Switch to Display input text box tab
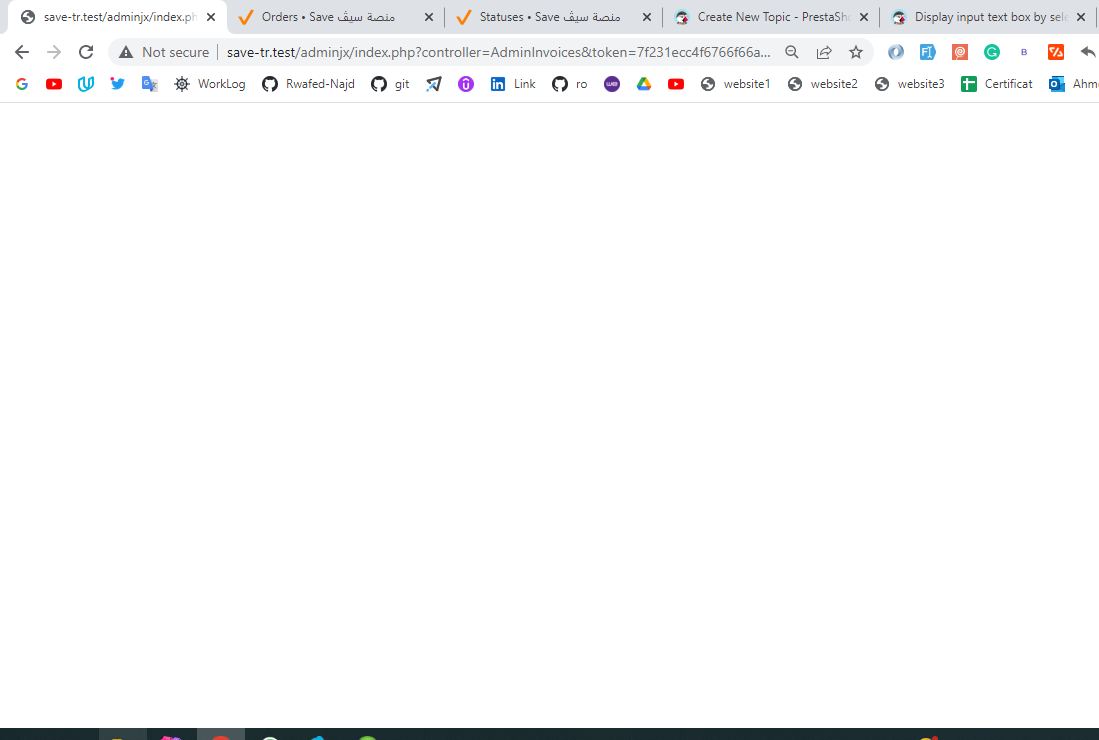The image size is (1099, 740). (x=988, y=17)
